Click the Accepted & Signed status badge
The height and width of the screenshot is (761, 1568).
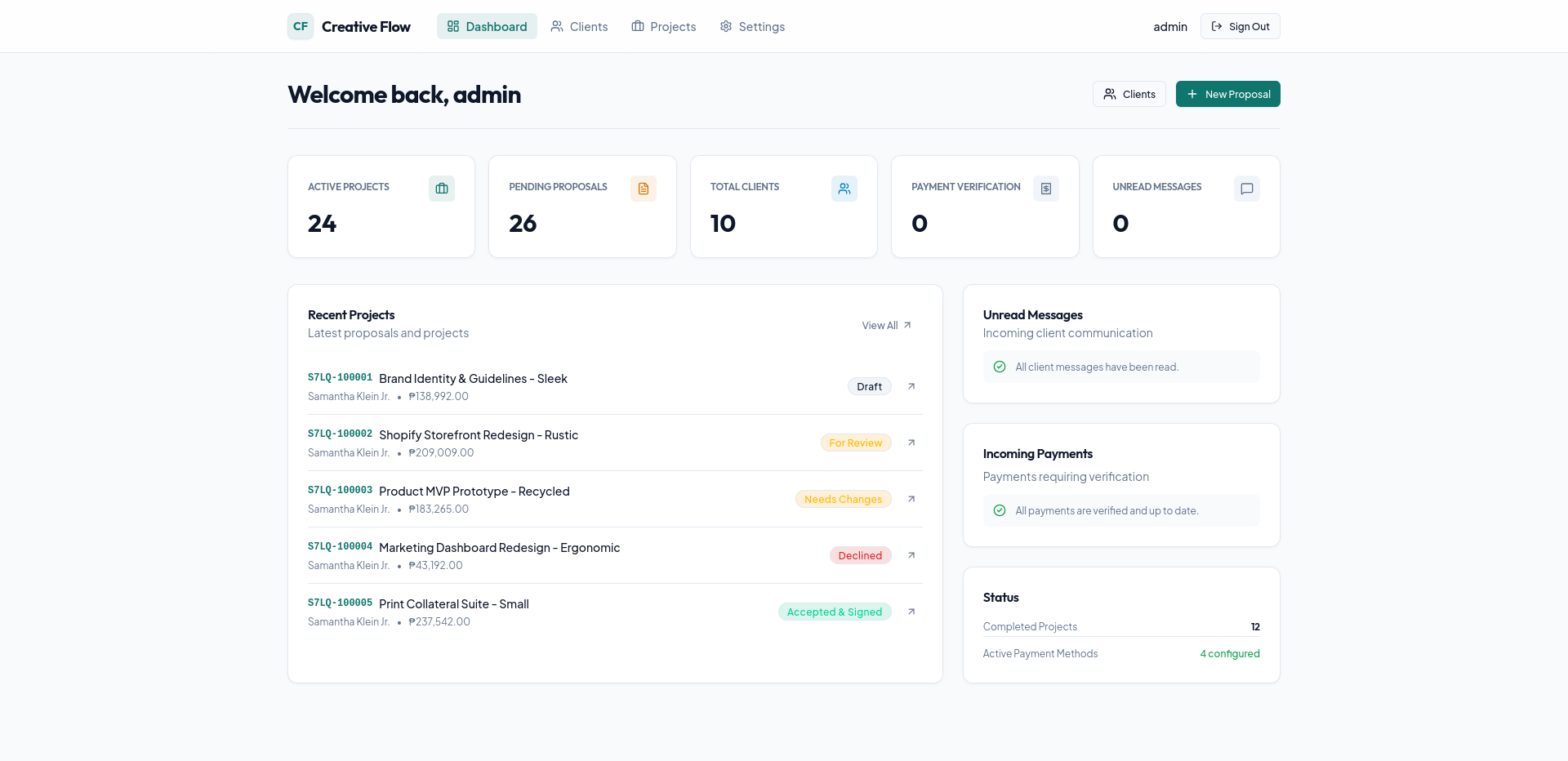pyautogui.click(x=835, y=612)
